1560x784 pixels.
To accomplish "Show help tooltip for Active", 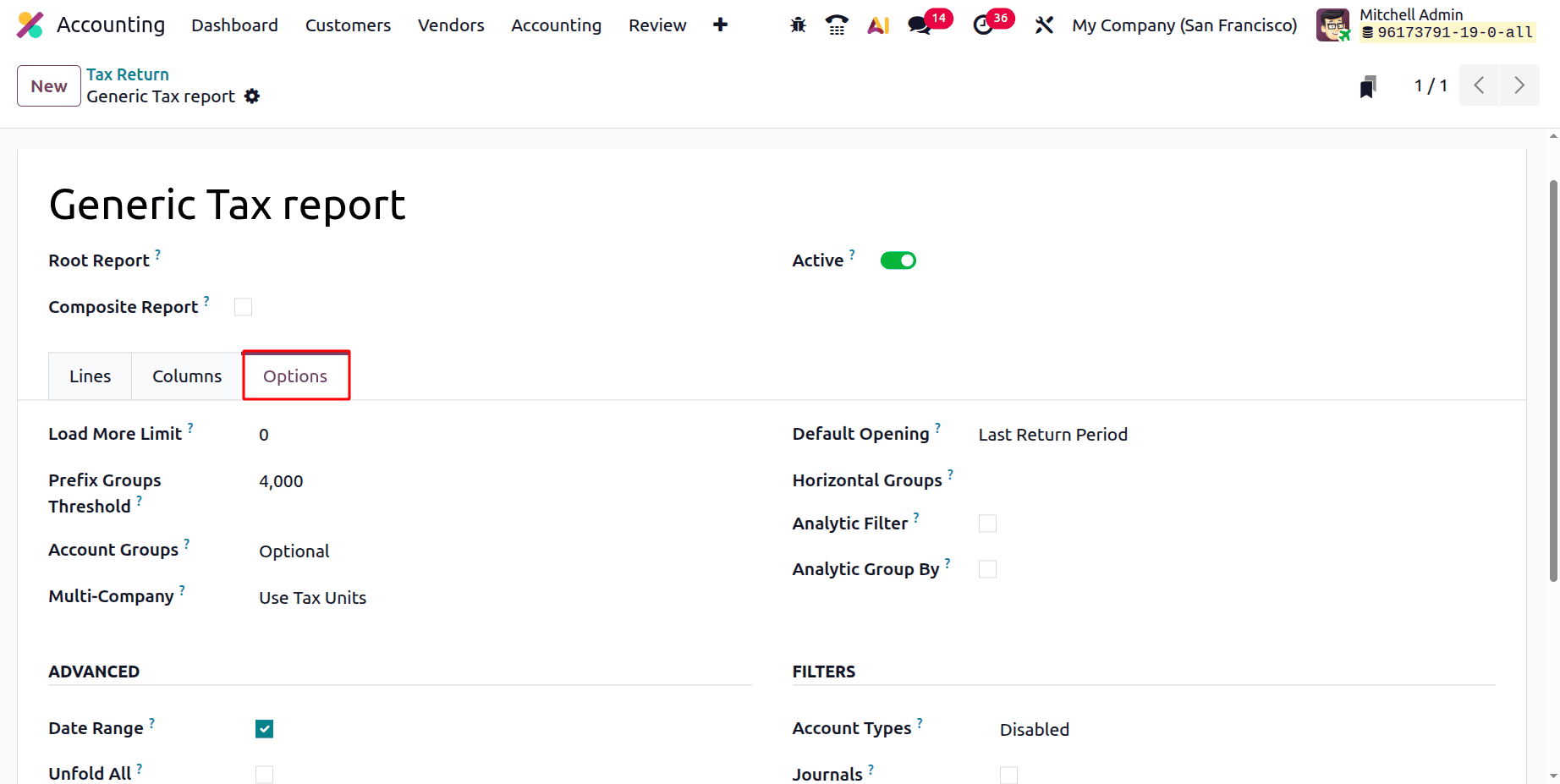I will click(x=852, y=254).
